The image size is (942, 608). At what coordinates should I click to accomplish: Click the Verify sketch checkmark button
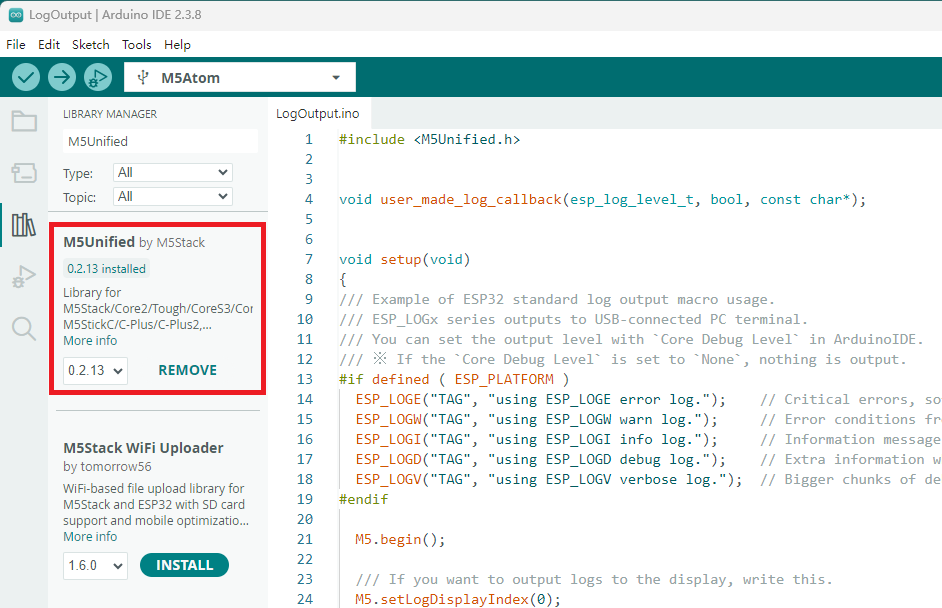[x=26, y=77]
